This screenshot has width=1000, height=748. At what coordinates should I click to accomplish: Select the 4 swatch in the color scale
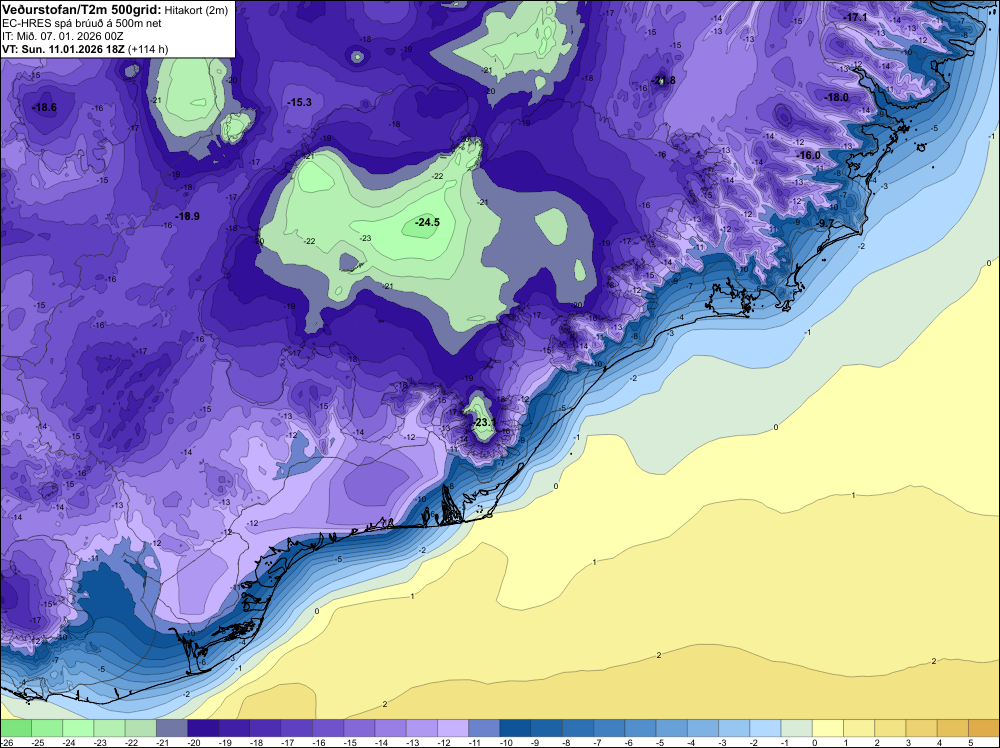[x=953, y=728]
